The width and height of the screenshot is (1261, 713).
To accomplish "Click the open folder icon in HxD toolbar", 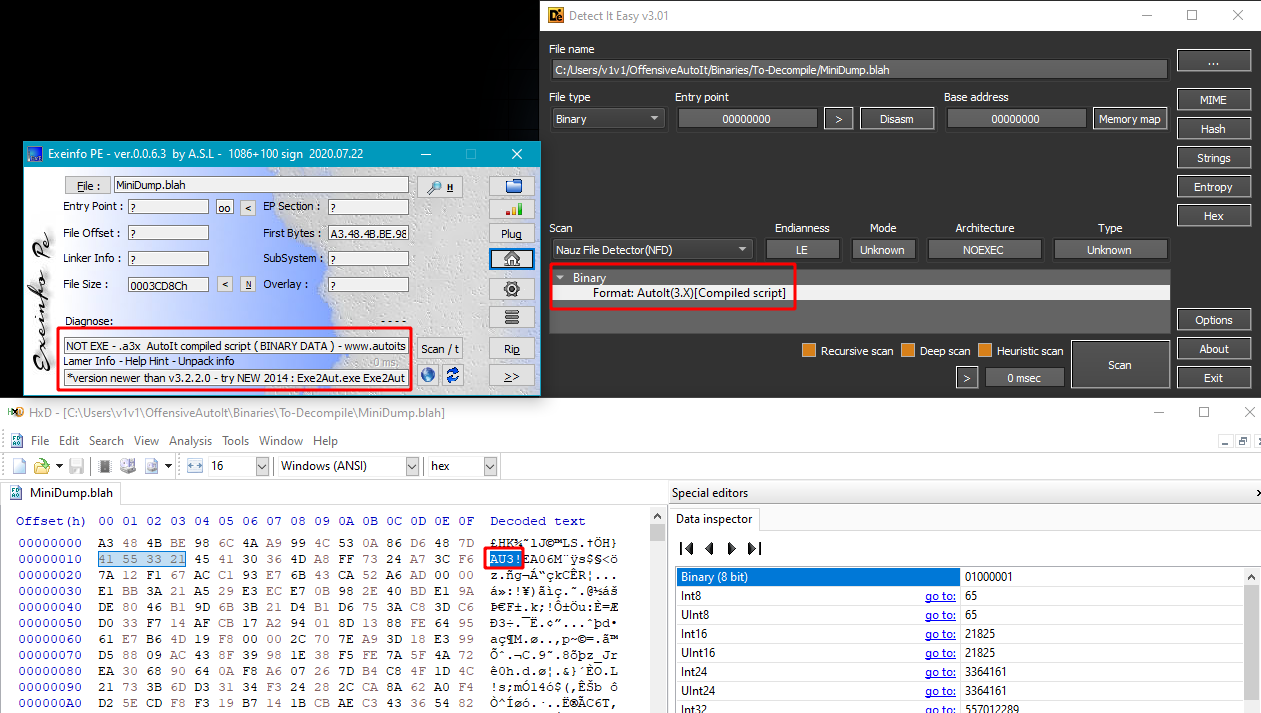I will click(x=41, y=466).
